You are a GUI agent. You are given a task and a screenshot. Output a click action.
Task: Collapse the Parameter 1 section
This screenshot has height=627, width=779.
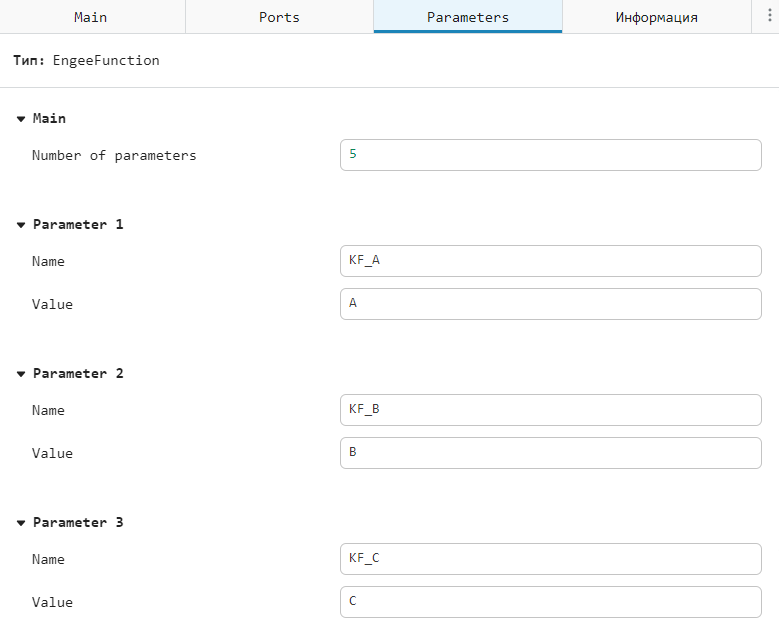tap(21, 225)
